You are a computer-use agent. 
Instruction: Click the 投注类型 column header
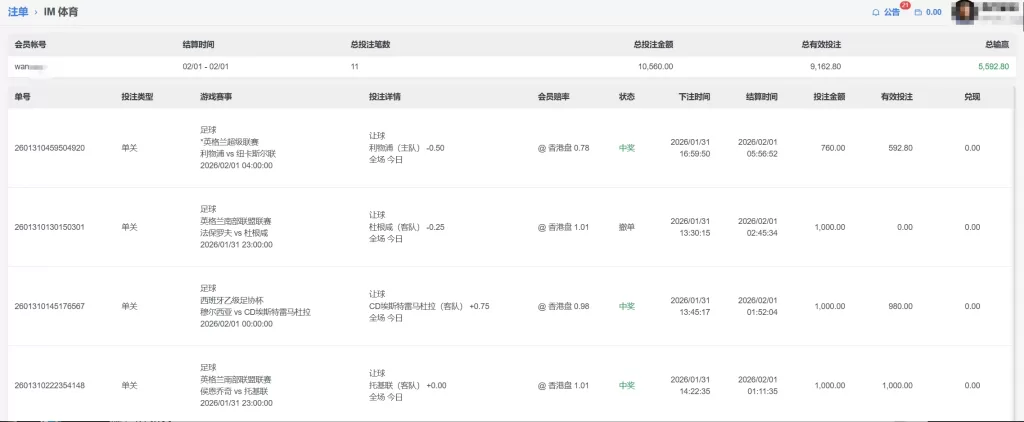click(137, 97)
